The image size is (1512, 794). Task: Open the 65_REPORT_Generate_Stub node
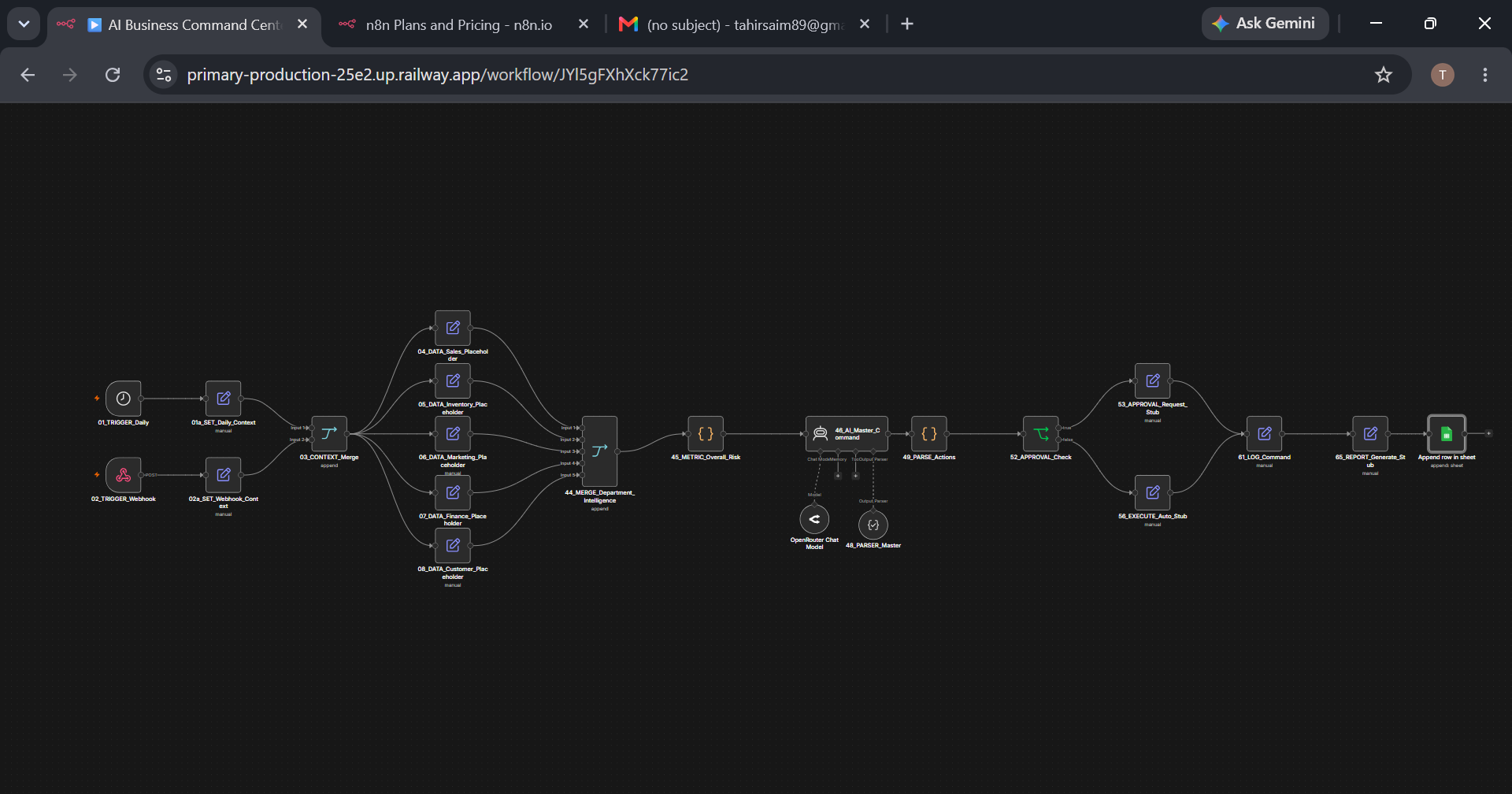coord(1370,433)
